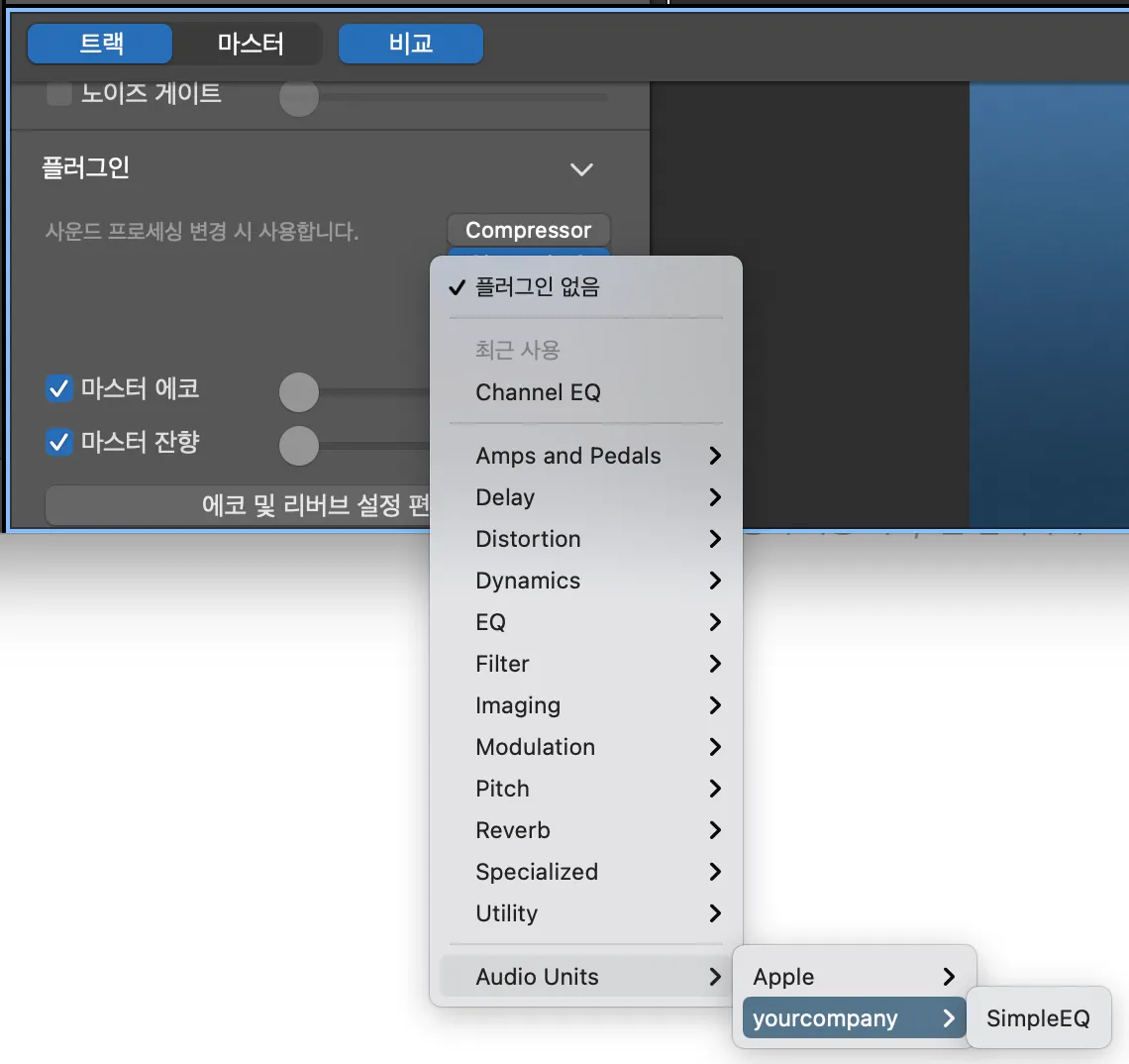Screen dimensions: 1129x1064
Task: Adjust the 마스터 잔향 slider knob
Action: (299, 446)
